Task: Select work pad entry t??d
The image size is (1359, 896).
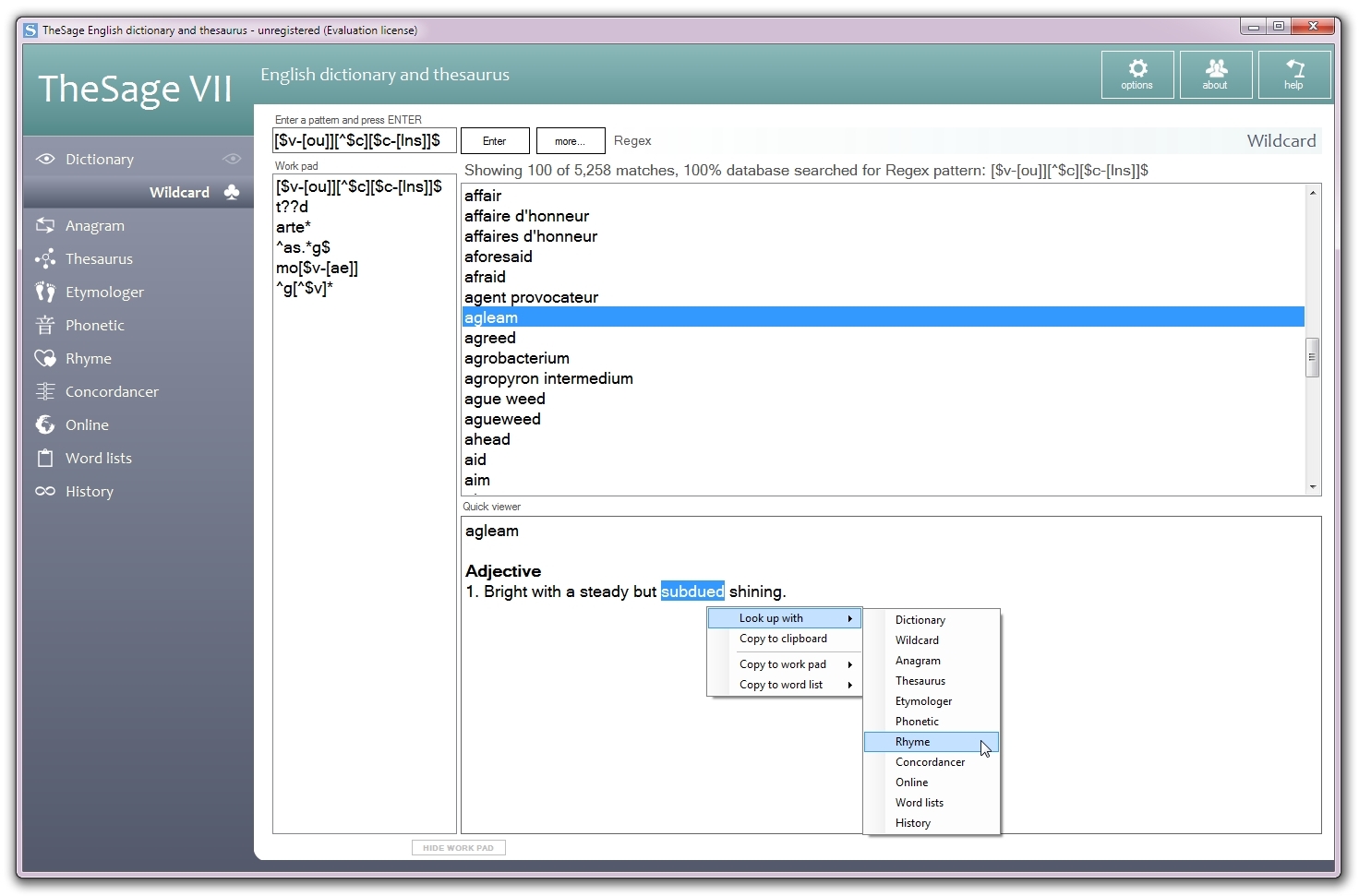Action: click(x=292, y=207)
